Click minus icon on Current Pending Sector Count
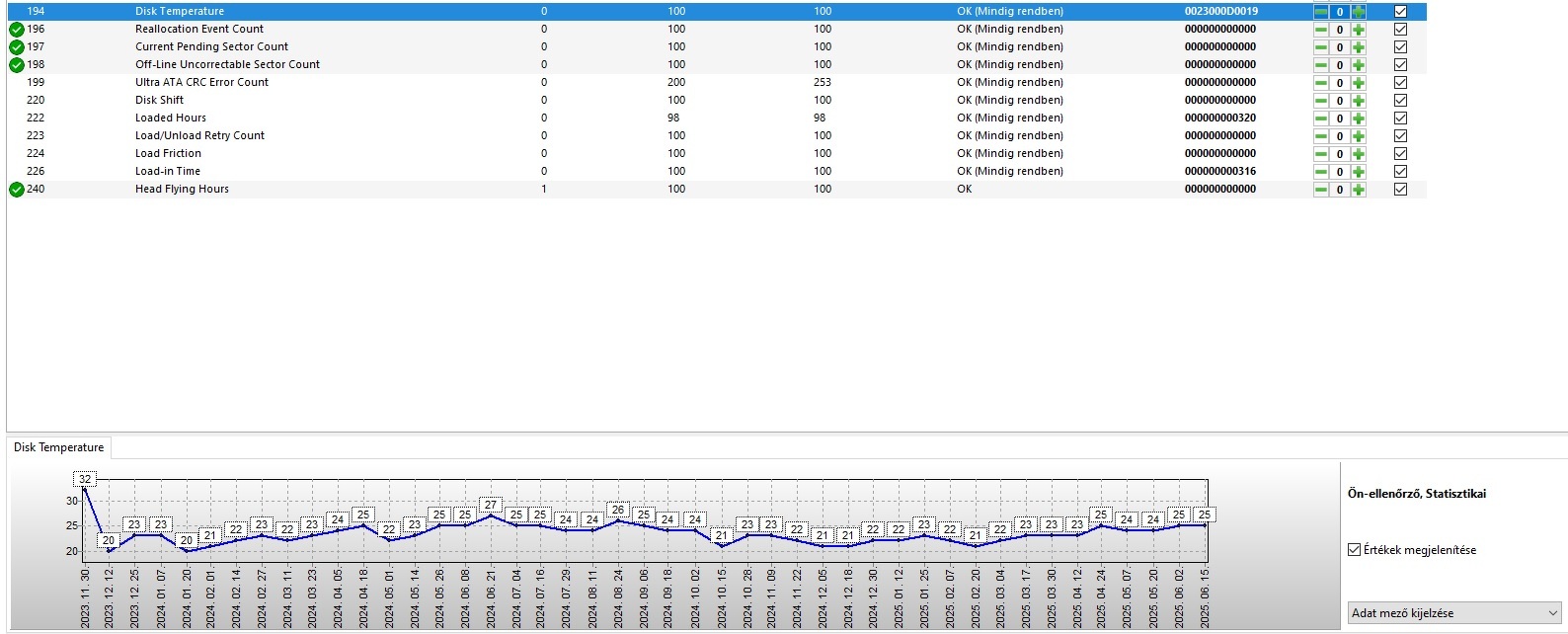The image size is (1568, 634). click(1321, 47)
